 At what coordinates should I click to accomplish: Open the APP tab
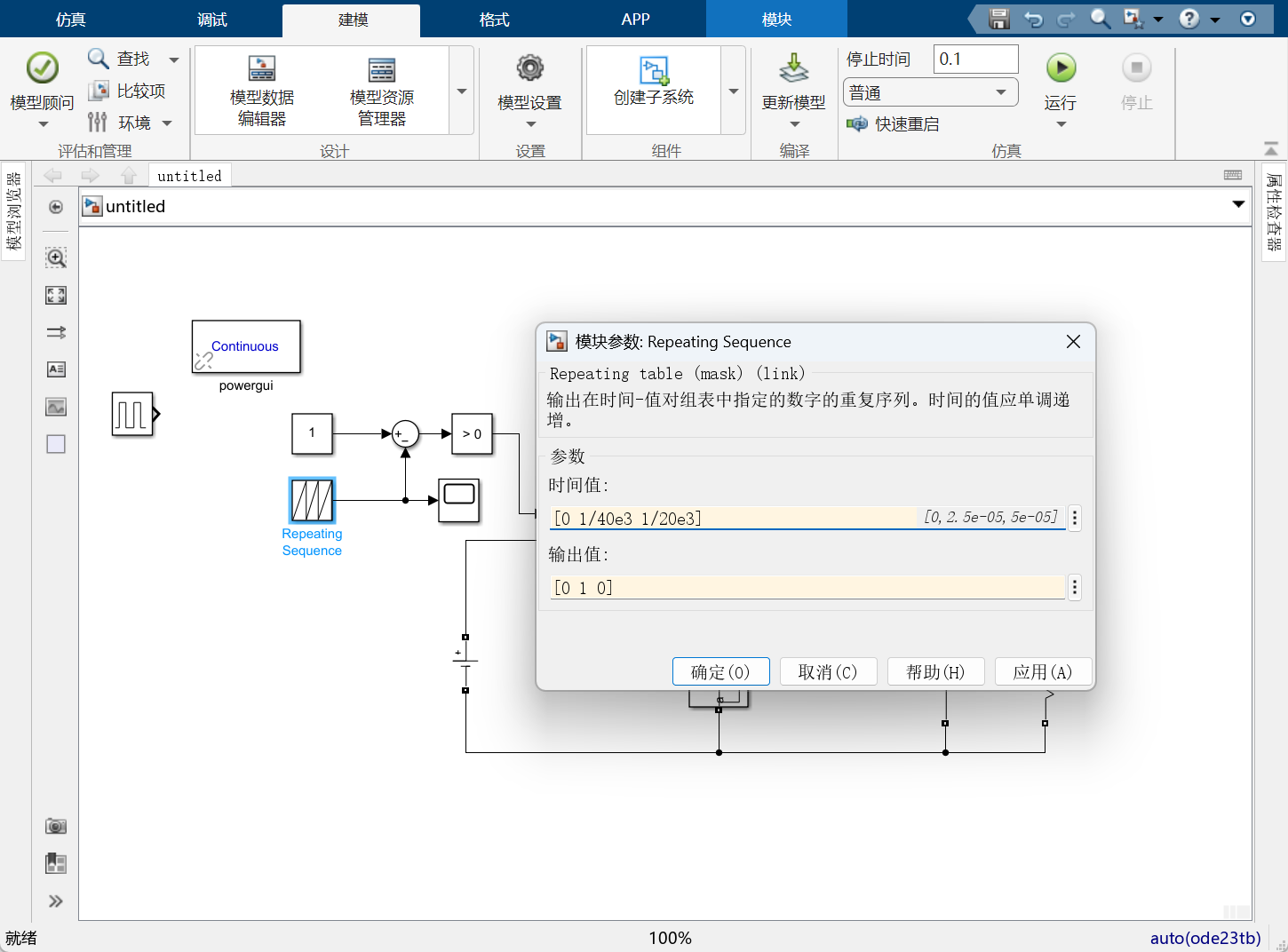coord(635,20)
